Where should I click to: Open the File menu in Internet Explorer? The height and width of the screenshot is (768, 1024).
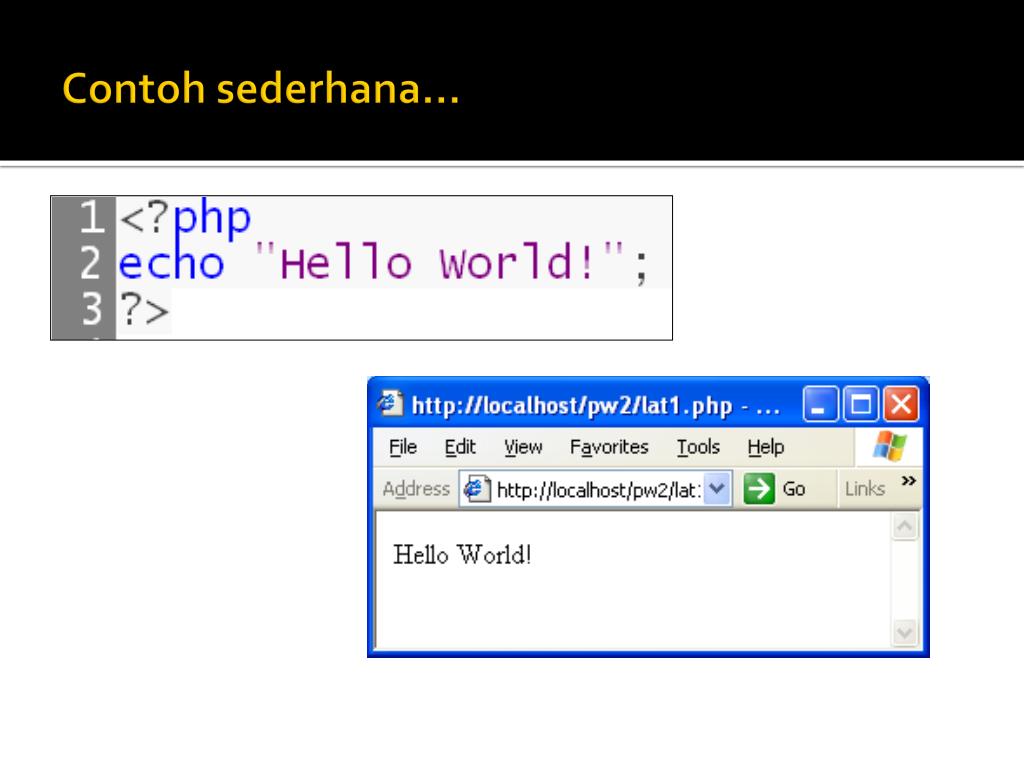click(x=402, y=447)
